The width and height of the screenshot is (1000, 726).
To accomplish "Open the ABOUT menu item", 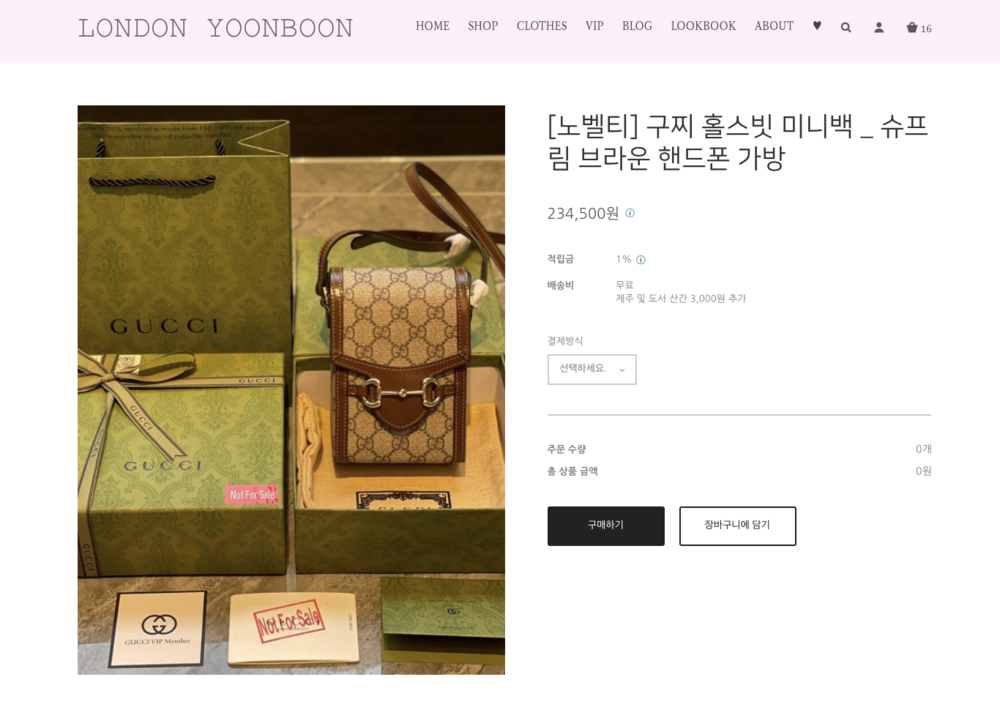I will point(774,26).
